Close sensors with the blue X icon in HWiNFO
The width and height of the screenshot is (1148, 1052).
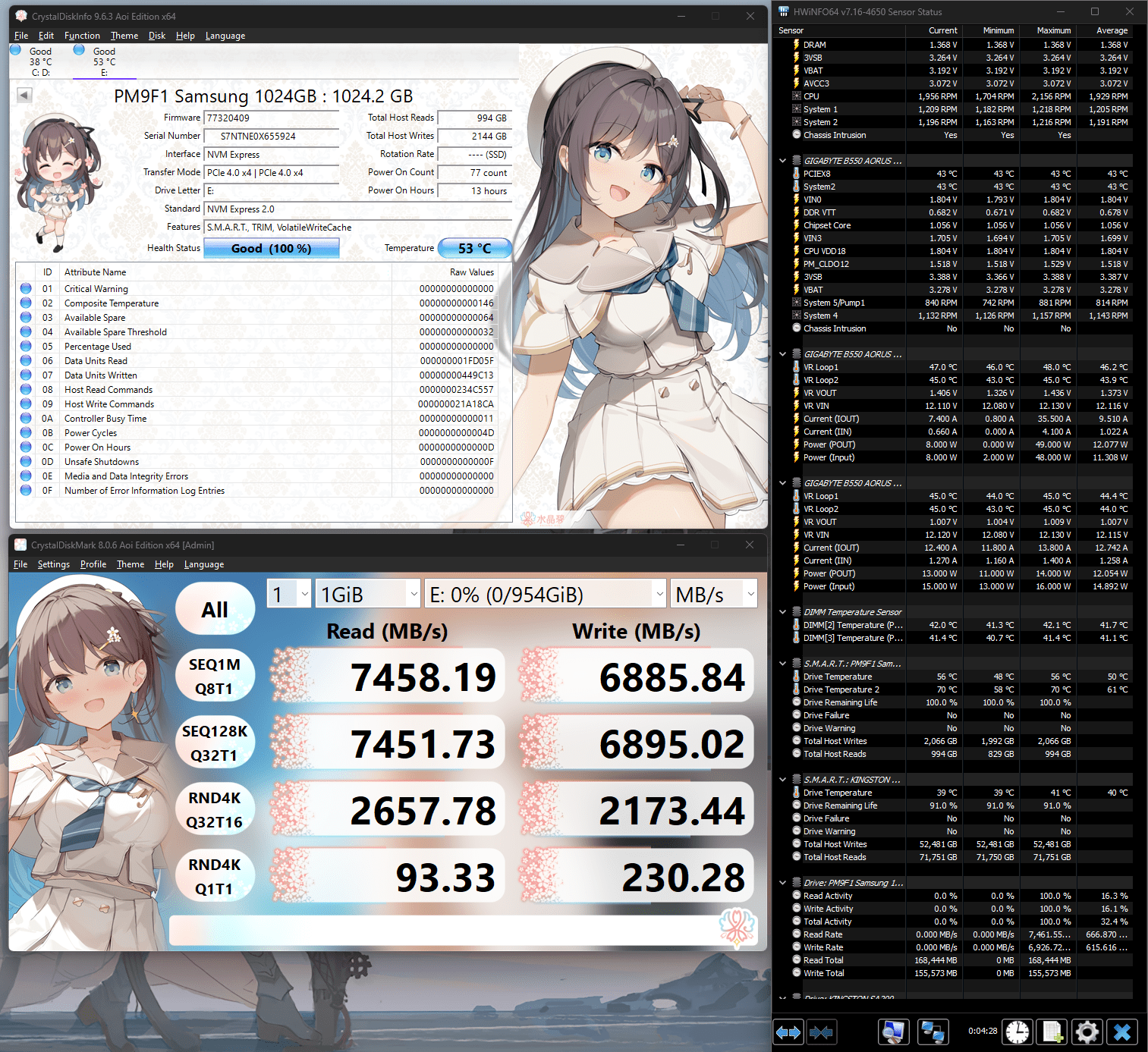point(1122,1032)
